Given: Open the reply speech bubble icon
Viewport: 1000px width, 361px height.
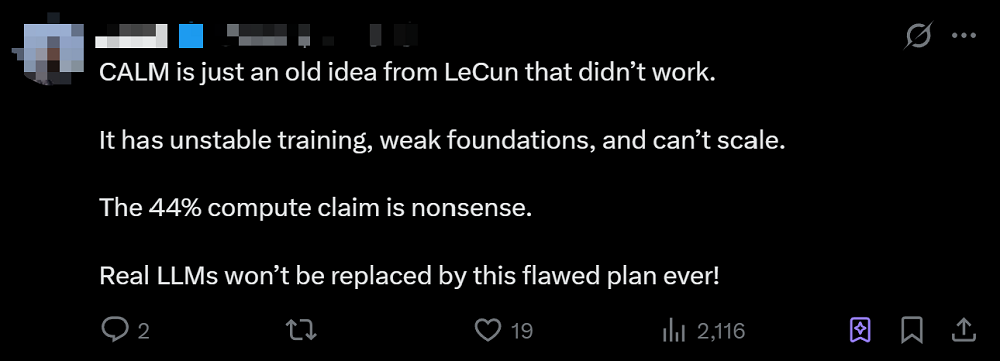Looking at the screenshot, I should pos(115,330).
